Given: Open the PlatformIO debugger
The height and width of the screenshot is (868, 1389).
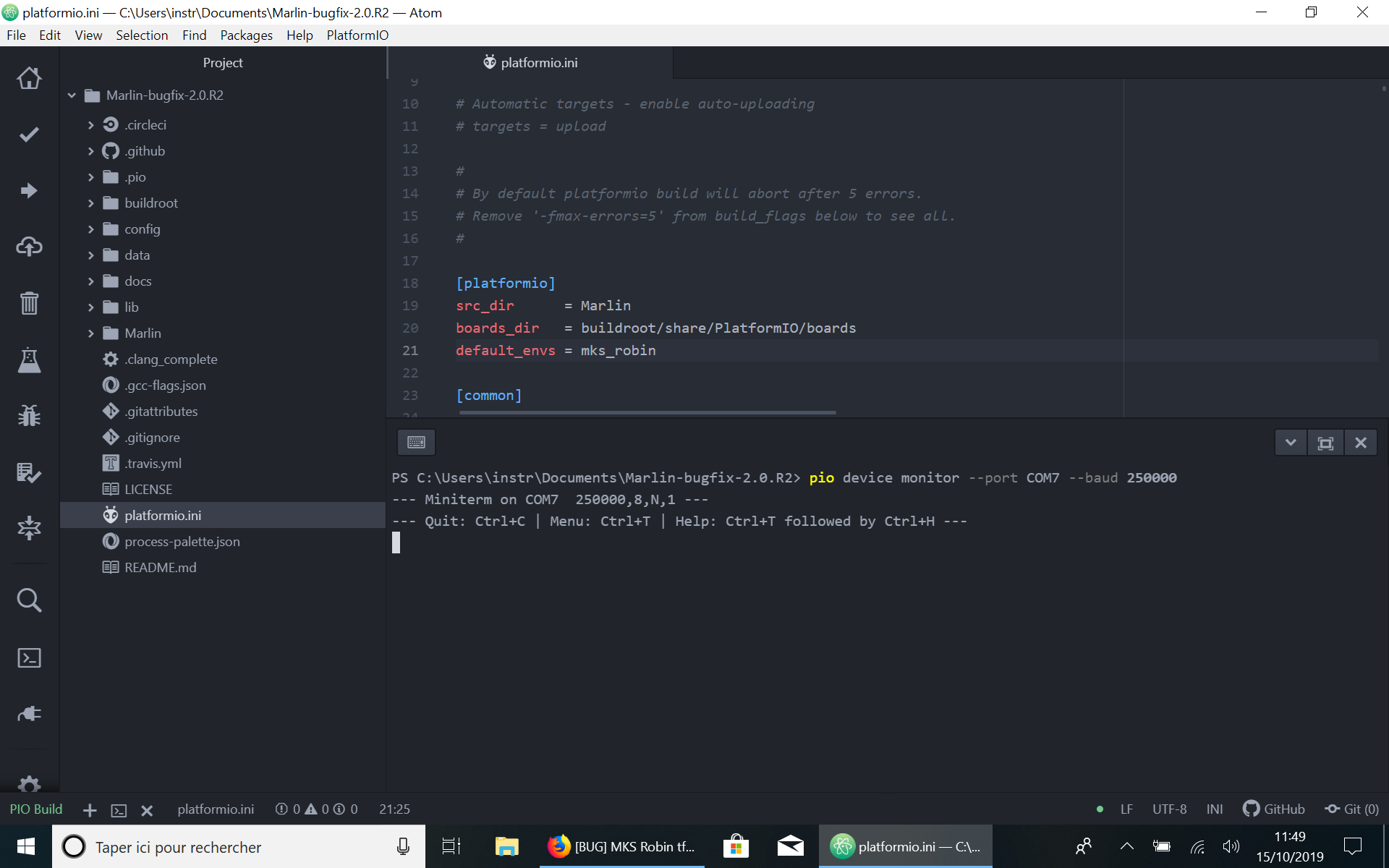Looking at the screenshot, I should (29, 415).
